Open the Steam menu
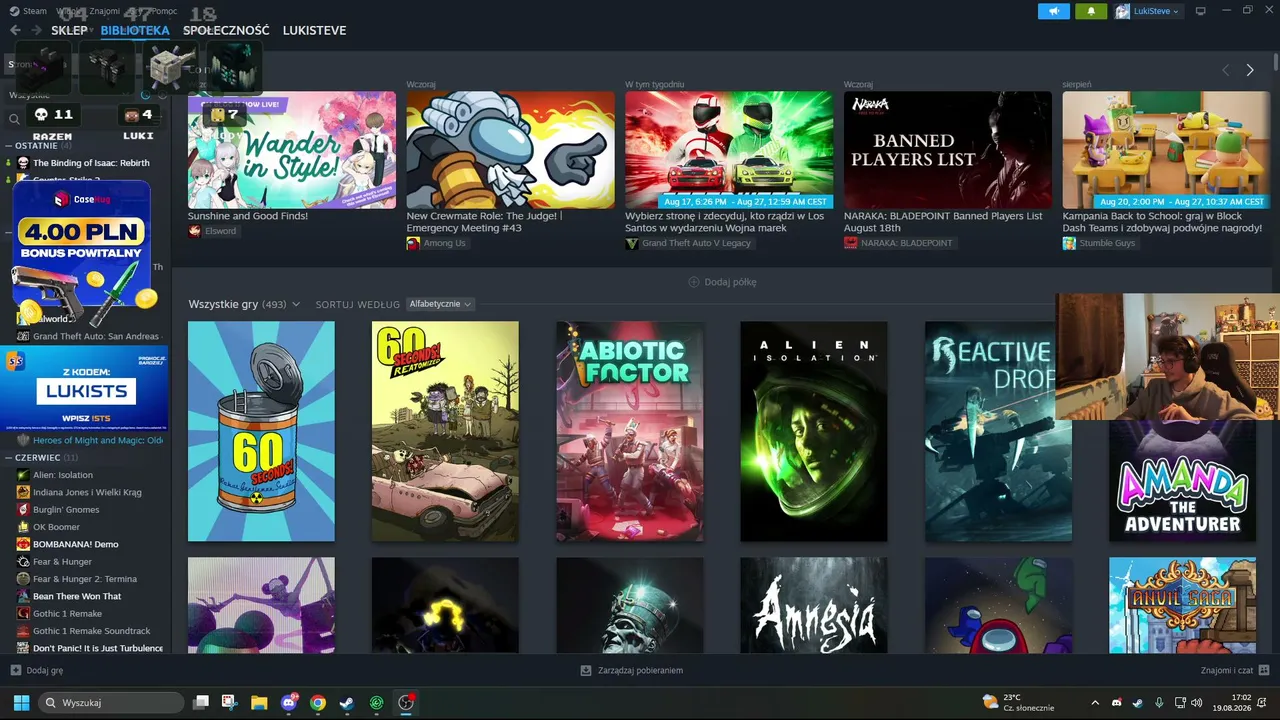Screen dimensions: 1280x720 (34, 11)
